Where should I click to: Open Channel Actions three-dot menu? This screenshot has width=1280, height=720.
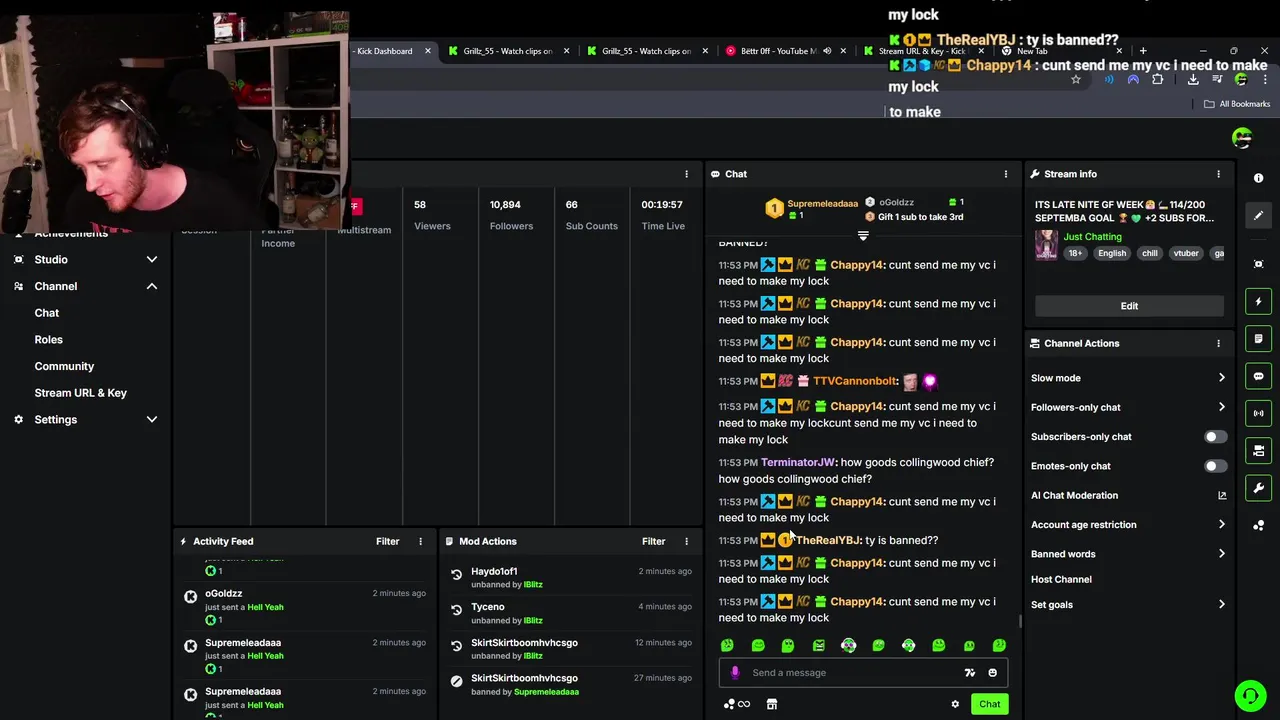(x=1218, y=343)
